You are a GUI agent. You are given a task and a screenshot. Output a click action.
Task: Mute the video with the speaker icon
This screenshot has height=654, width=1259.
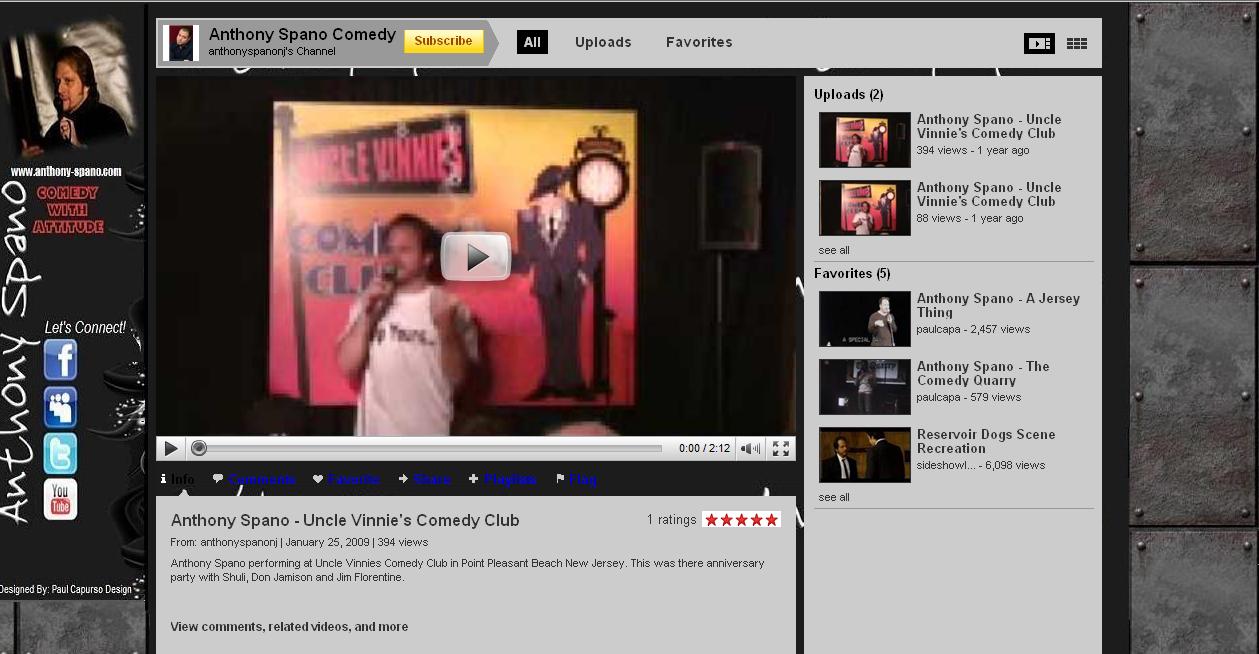[749, 449]
